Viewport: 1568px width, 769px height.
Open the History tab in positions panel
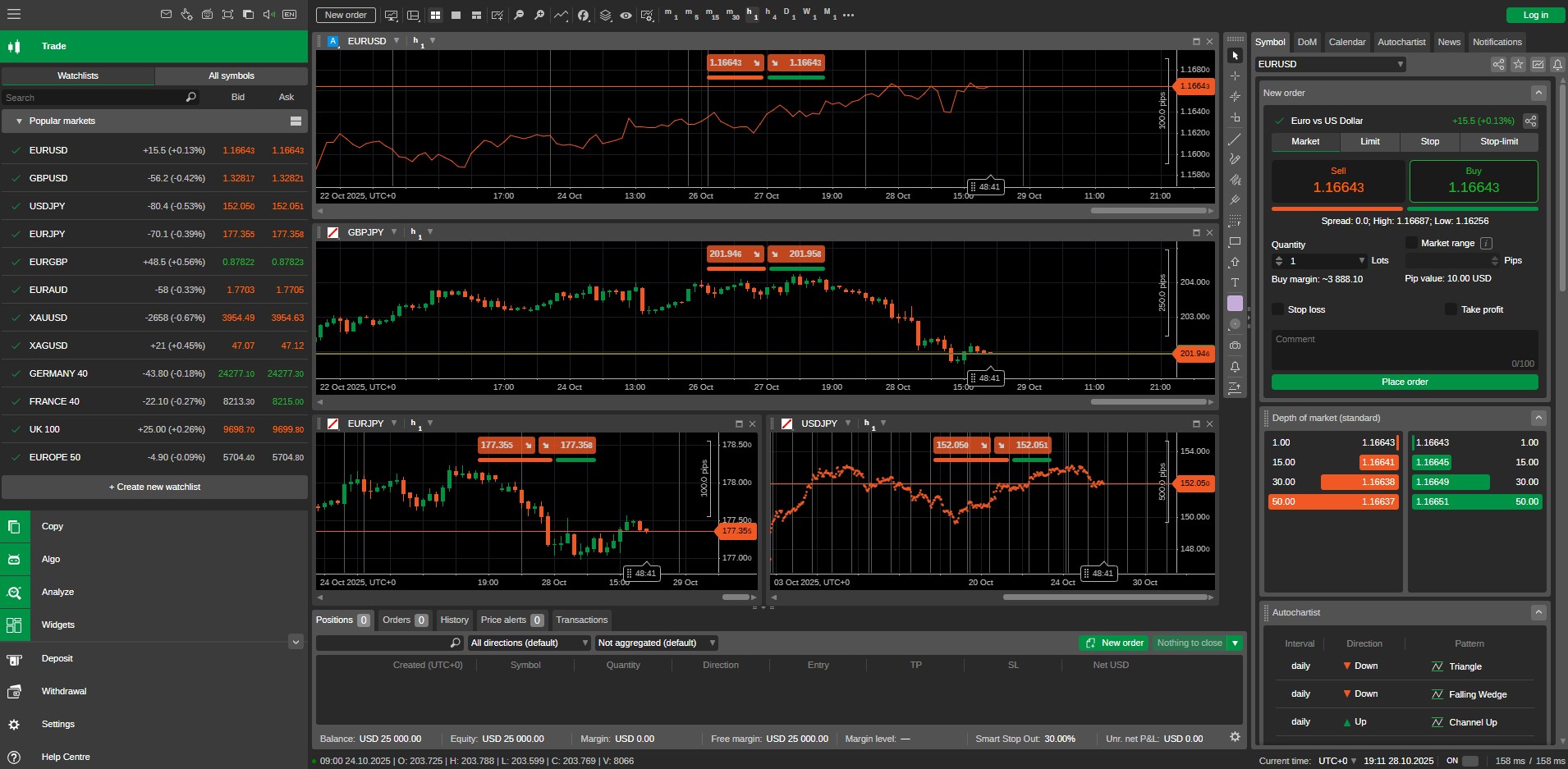point(453,620)
